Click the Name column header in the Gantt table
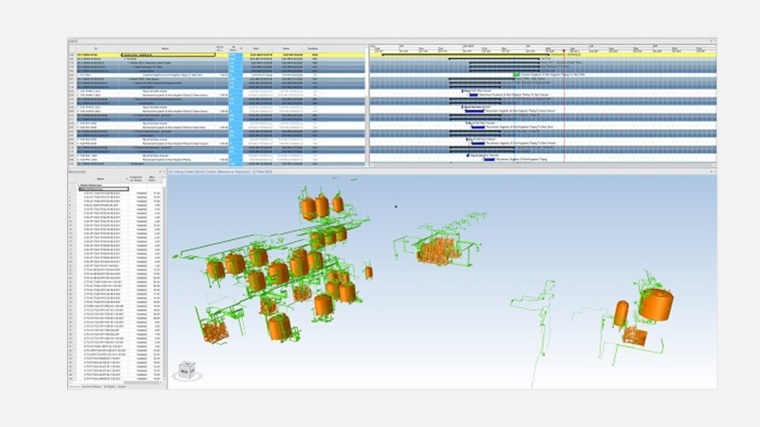 (165, 48)
